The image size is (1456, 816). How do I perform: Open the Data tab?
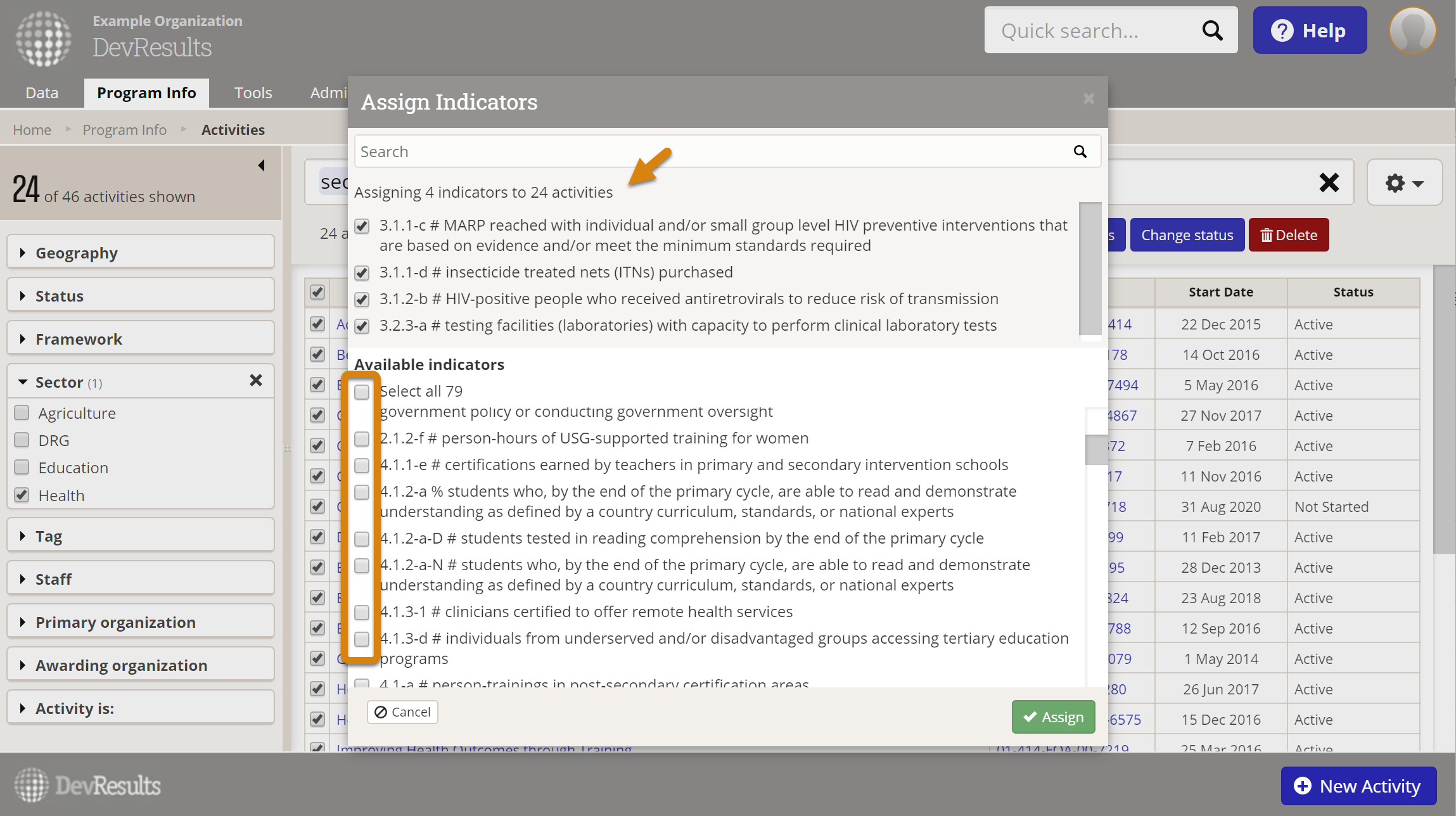click(x=42, y=93)
